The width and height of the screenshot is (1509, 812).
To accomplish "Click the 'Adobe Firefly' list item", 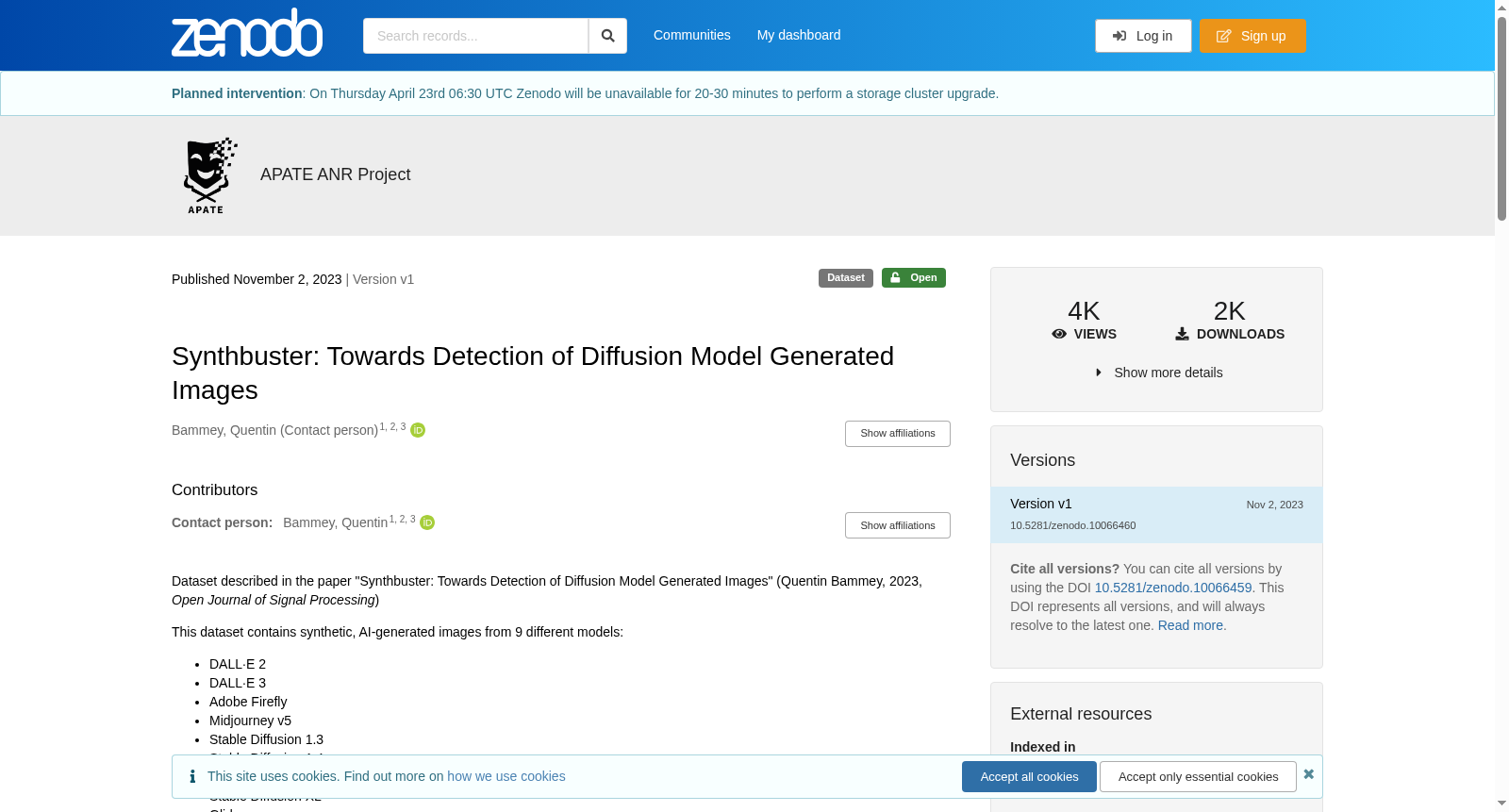I will pyautogui.click(x=248, y=702).
